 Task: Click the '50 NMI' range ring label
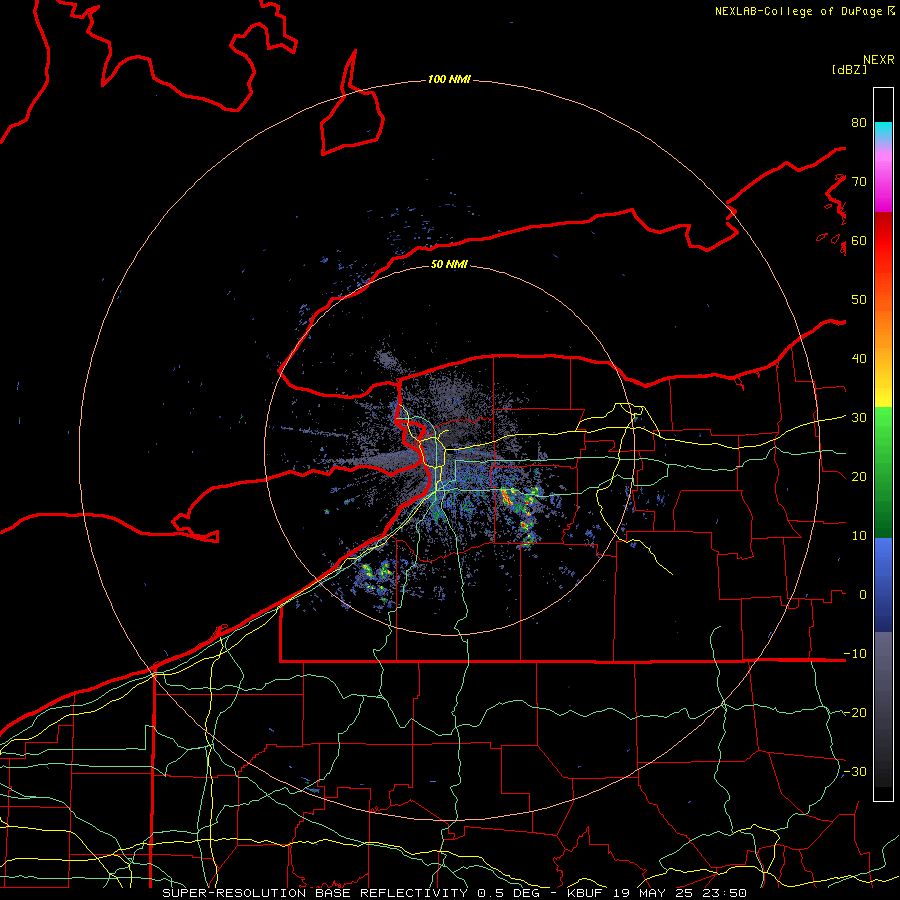coord(449,264)
